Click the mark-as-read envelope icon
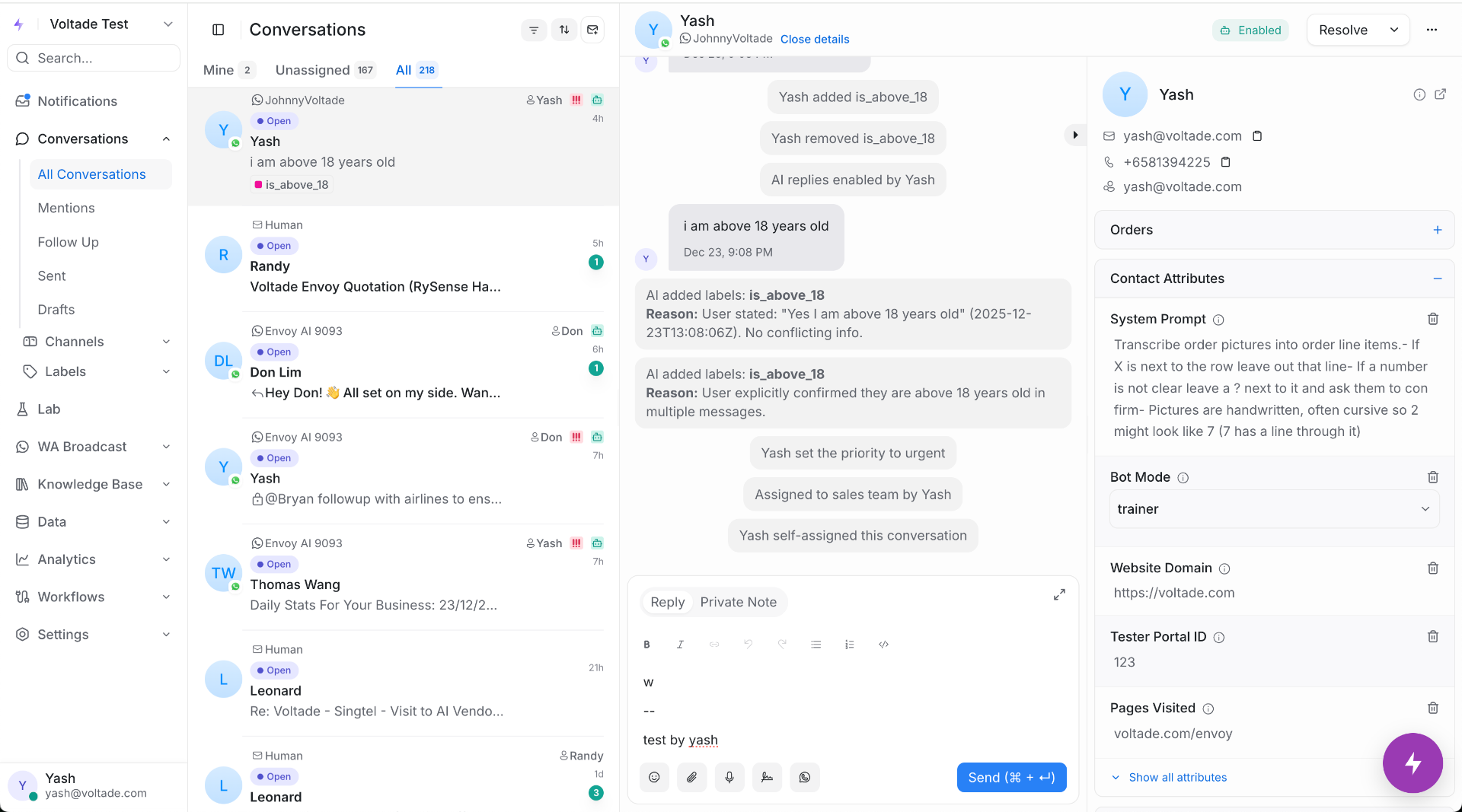Viewport: 1462px width, 812px height. 592,30
